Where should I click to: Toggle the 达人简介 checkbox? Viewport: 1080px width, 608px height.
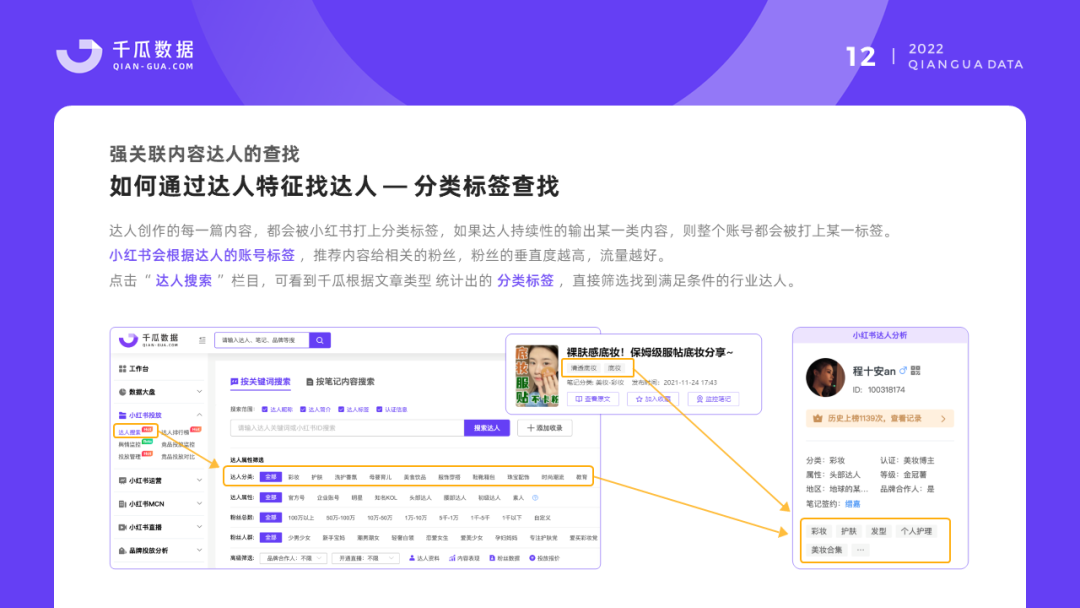click(x=303, y=410)
